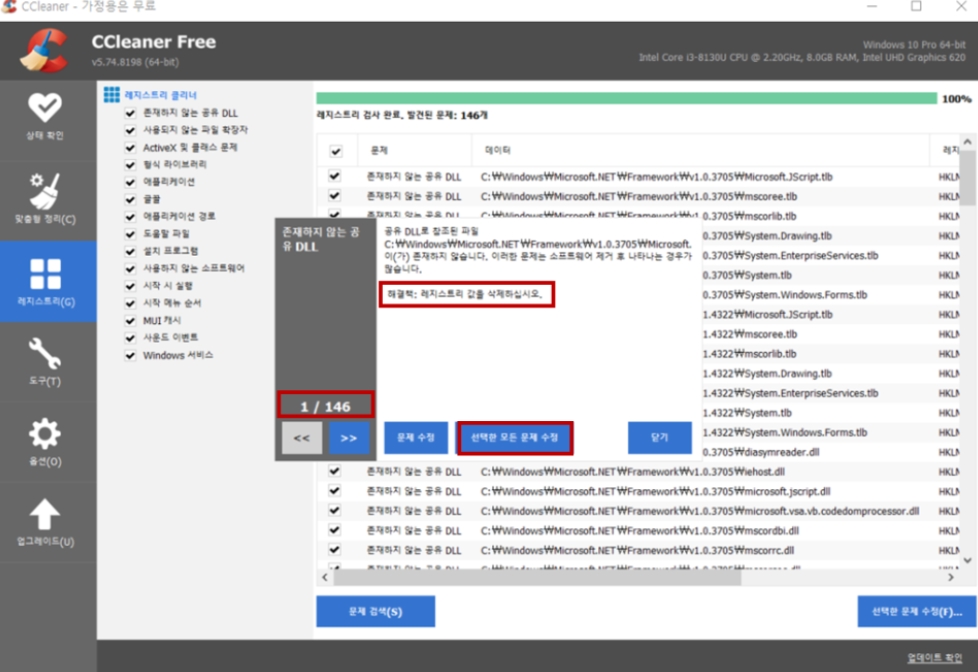The height and width of the screenshot is (672, 978).
Task: Toggle MUI 캐시 checkbox
Action: [130, 321]
